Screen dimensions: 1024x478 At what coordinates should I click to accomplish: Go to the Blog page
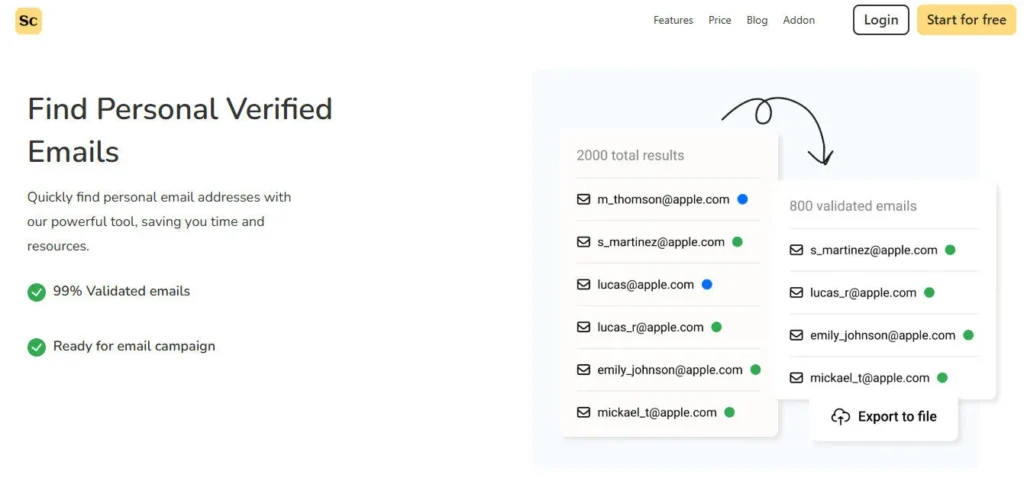coord(757,20)
